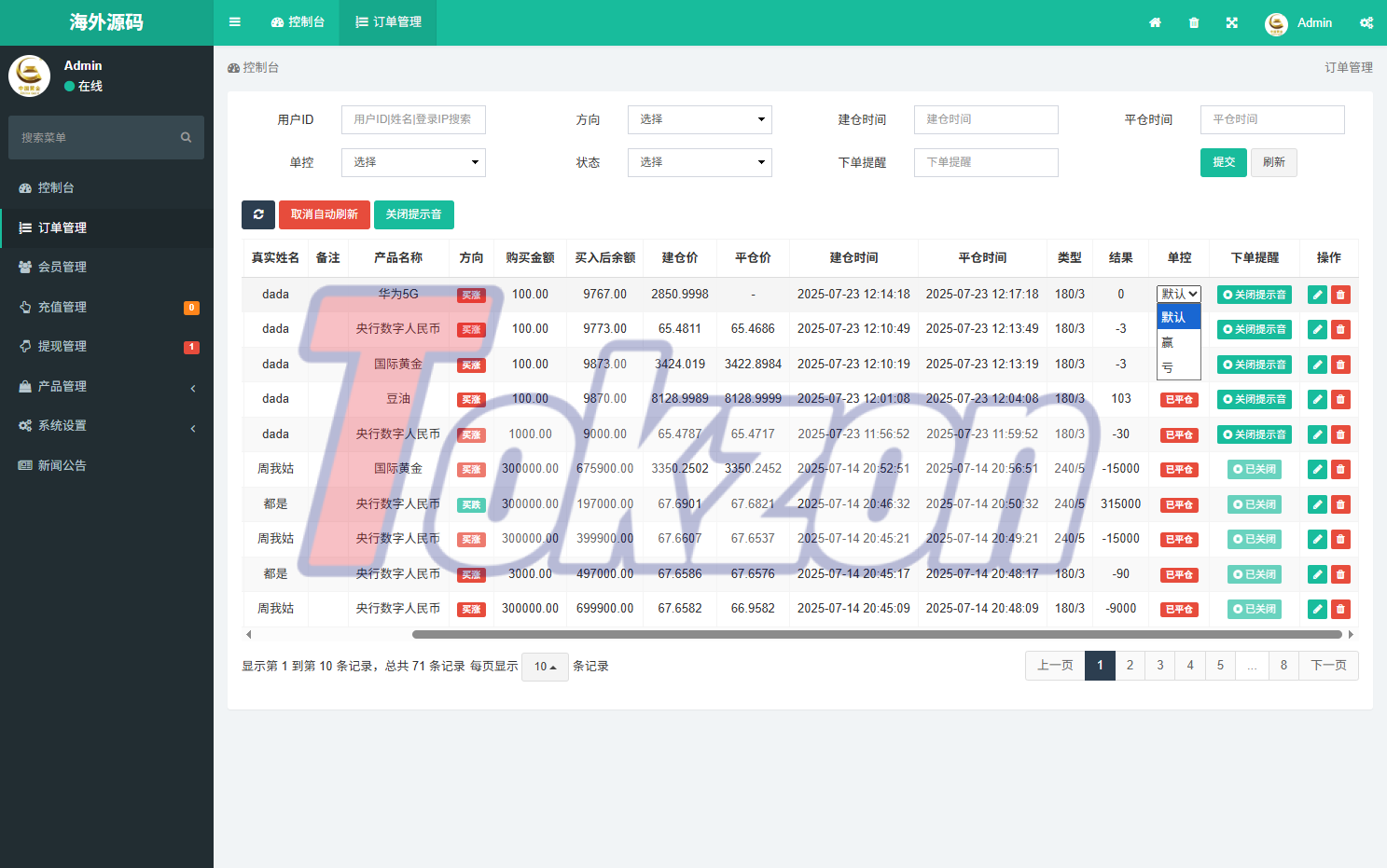
Task: Open the 方向 select dropdown
Action: 700,119
